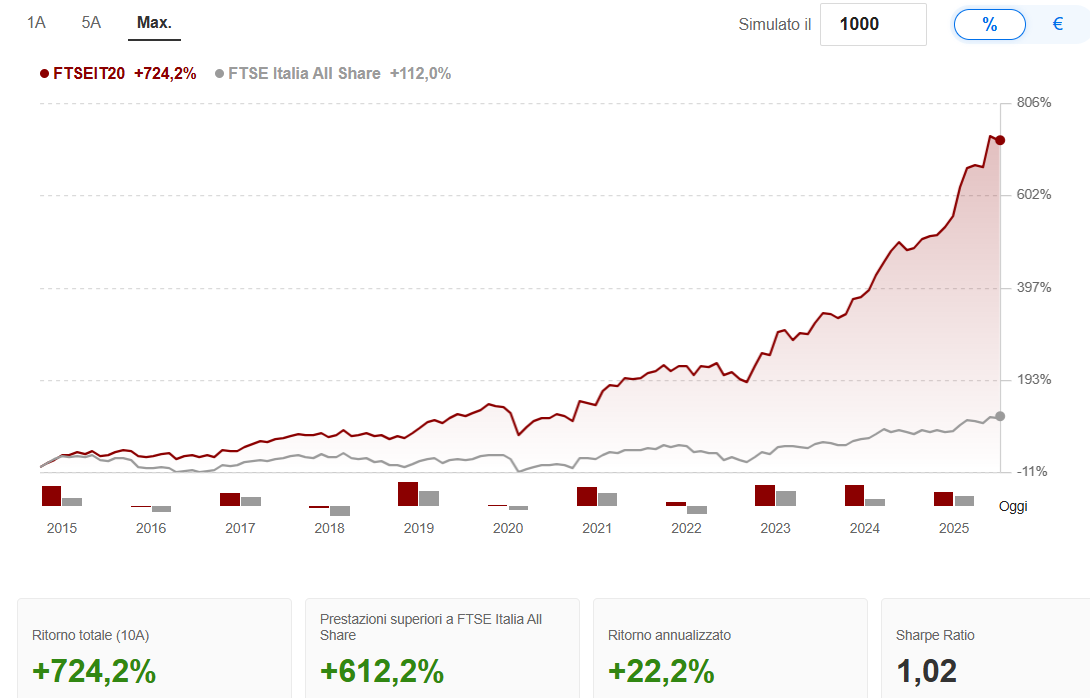Click the 2024 red yearly return bar
The width and height of the screenshot is (1090, 698).
854,496
